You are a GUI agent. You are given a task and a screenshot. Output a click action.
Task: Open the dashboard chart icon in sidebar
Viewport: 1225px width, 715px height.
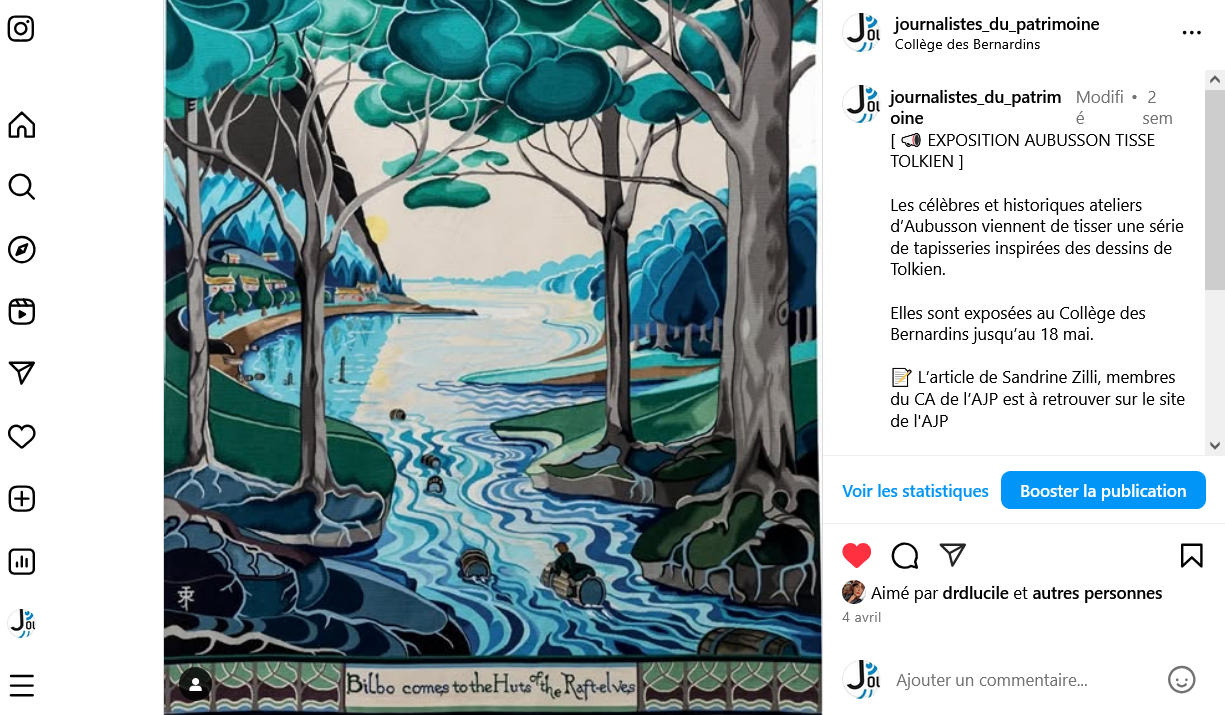21,561
